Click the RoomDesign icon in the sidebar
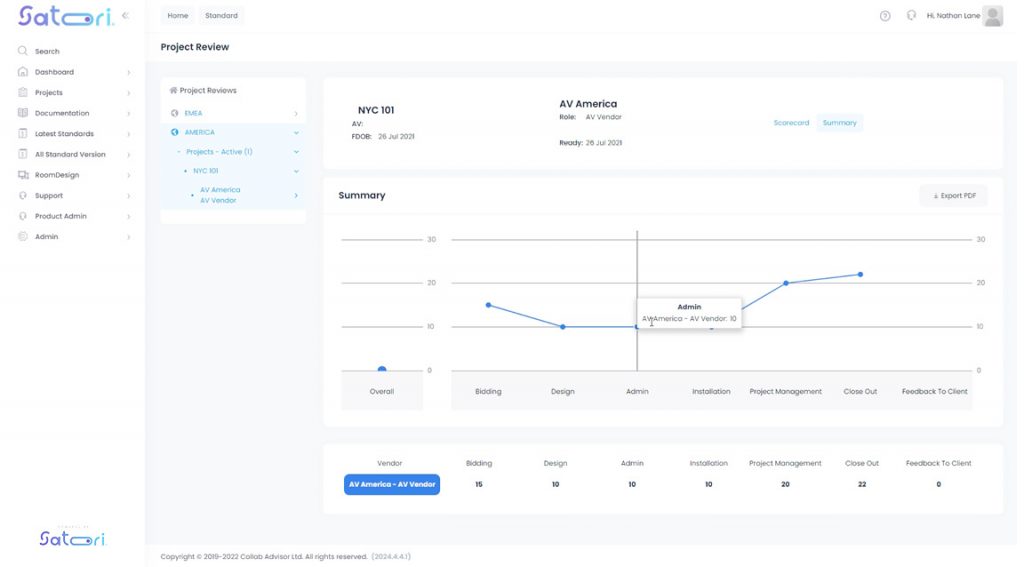This screenshot has width=1024, height=567. click(x=23, y=175)
